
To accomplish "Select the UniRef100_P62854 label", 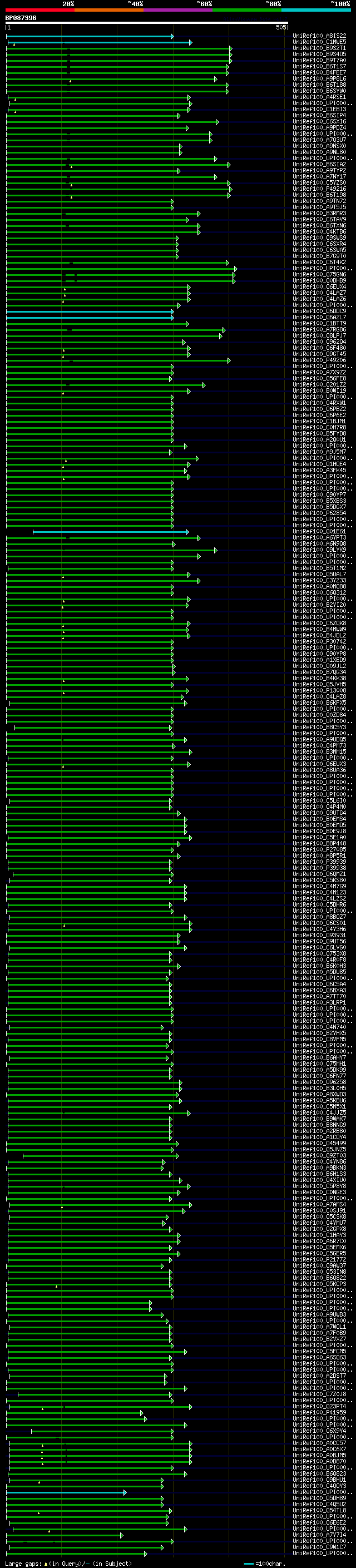I will point(319,513).
